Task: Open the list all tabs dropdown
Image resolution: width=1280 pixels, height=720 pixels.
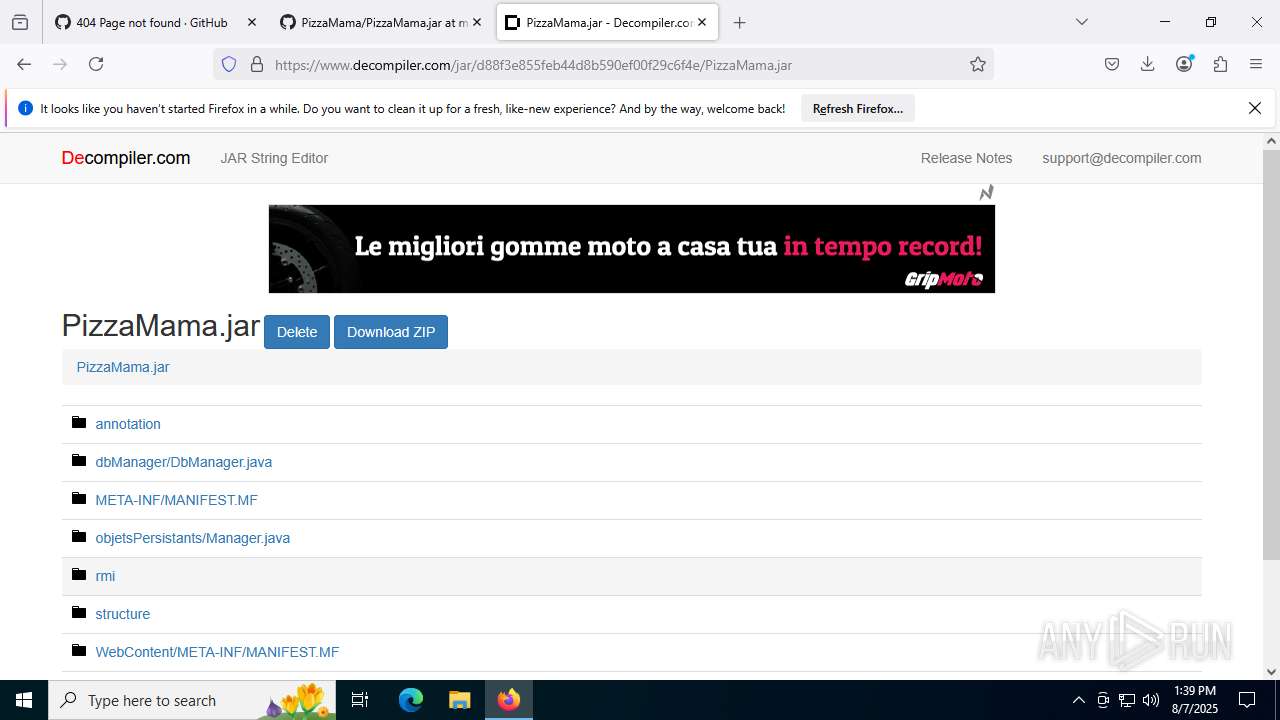Action: coord(1082,22)
